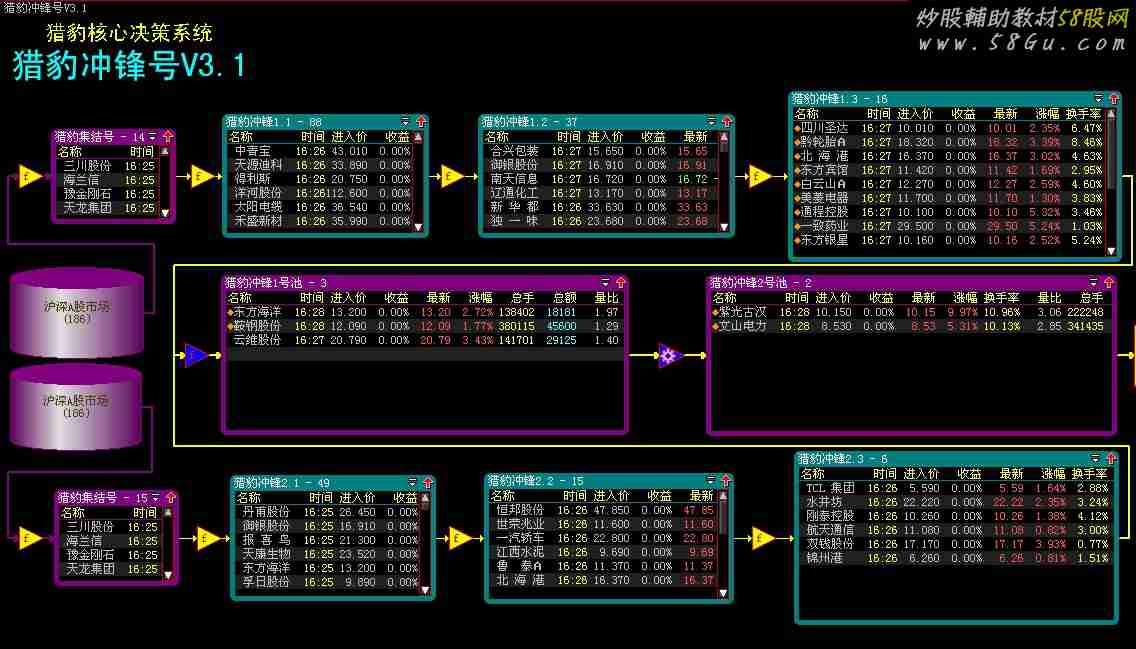The height and width of the screenshot is (649, 1136).
Task: Click the 沪深A股市场 cylinder linked to 猎豹集结号 - 14
Action: tap(77, 313)
